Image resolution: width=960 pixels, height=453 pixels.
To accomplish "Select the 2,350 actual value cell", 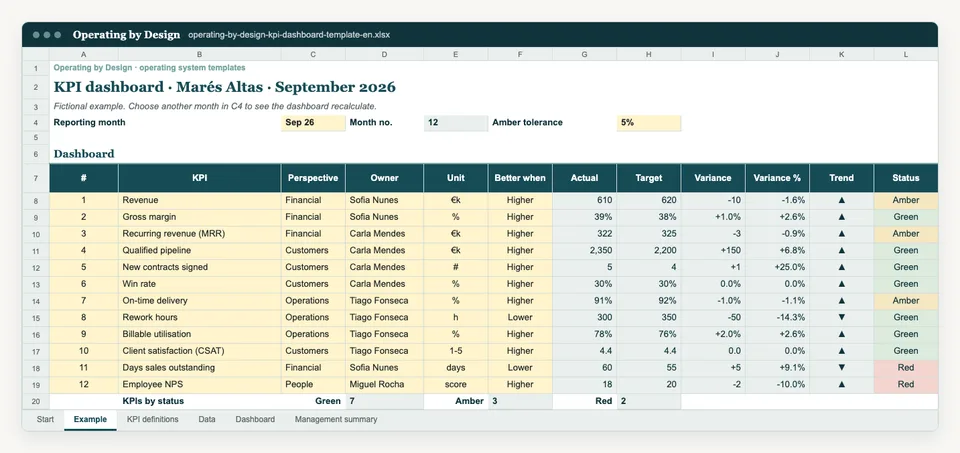I will [x=584, y=250].
